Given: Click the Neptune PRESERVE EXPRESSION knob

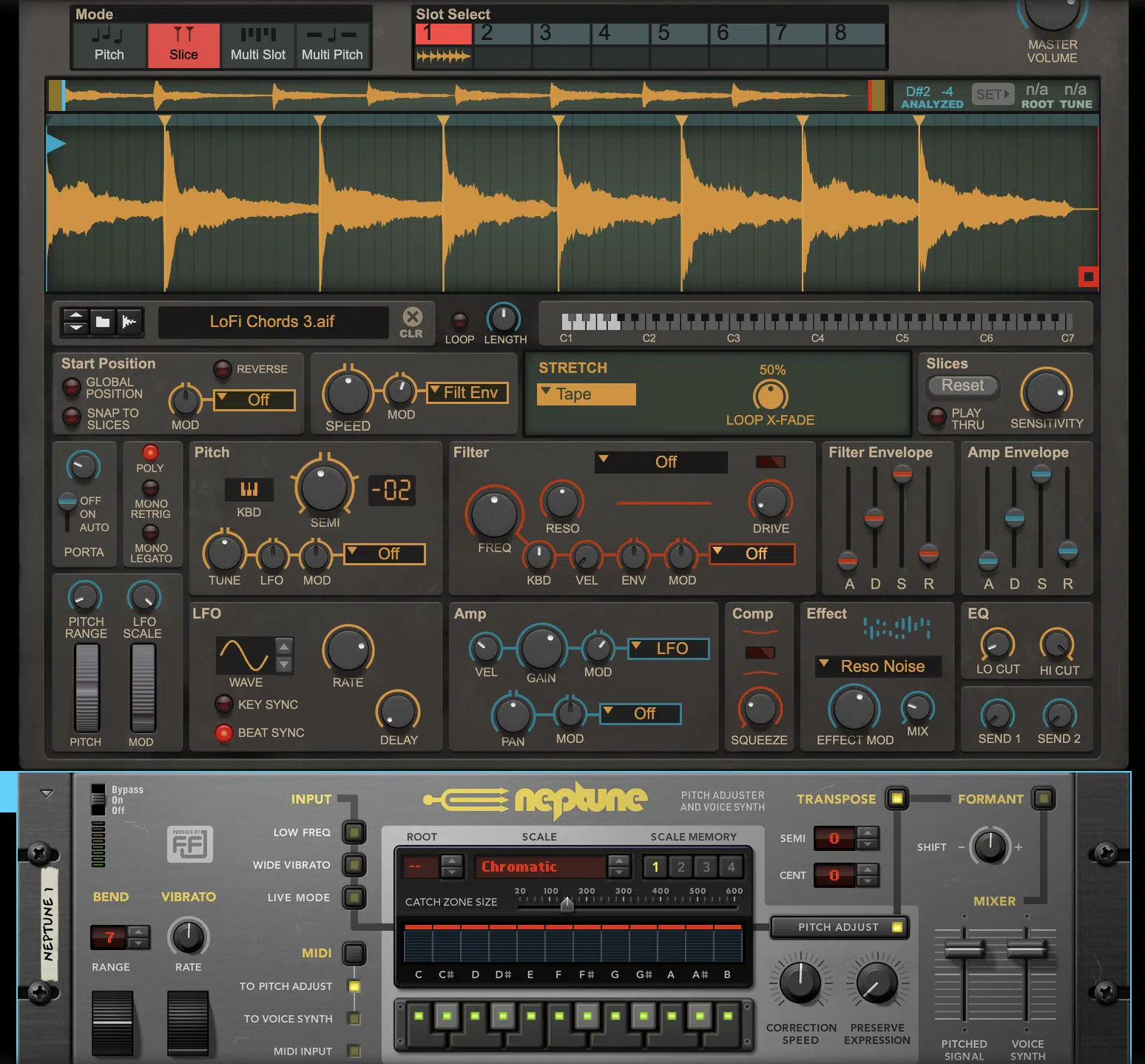Looking at the screenshot, I should coord(877,983).
